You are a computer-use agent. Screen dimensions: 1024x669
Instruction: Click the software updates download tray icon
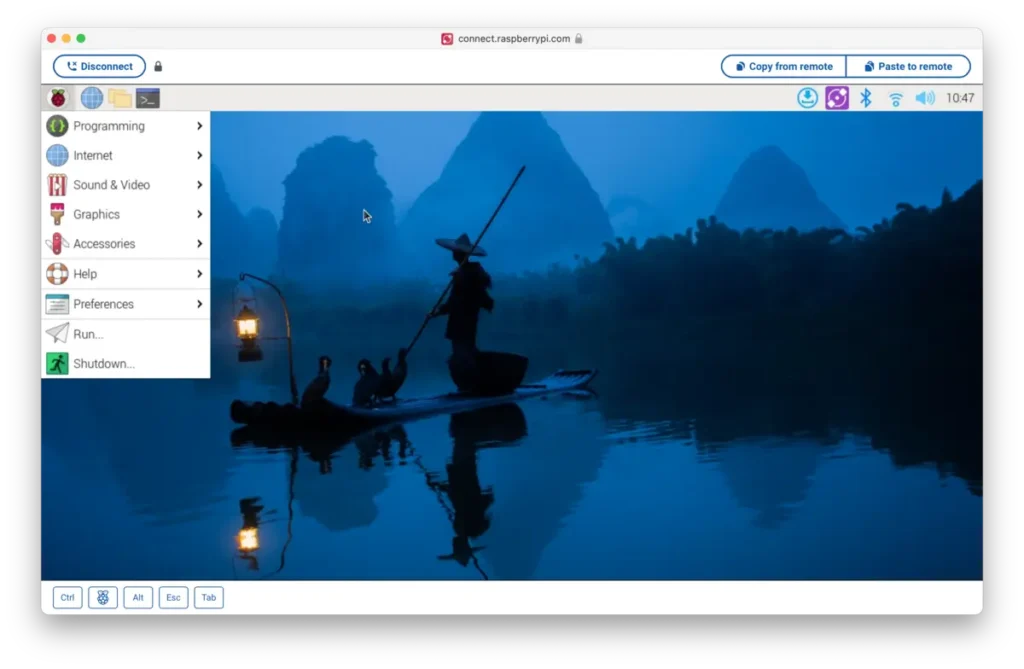(807, 98)
